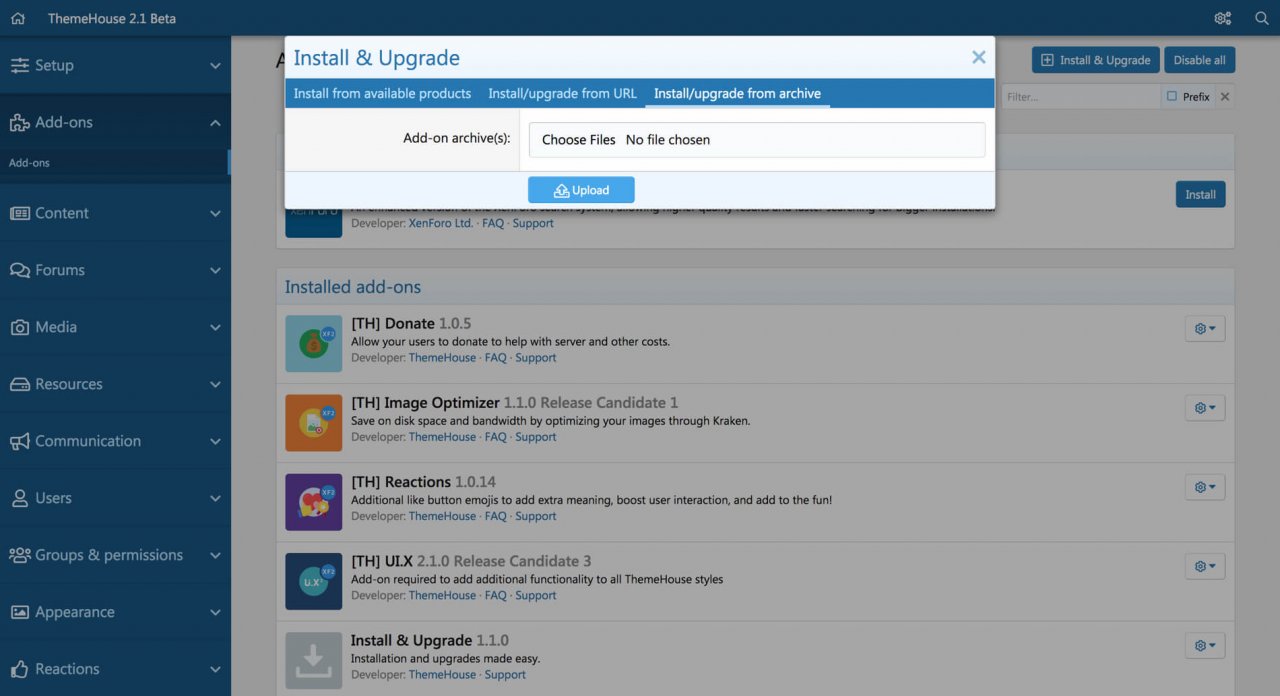Image resolution: width=1280 pixels, height=696 pixels.
Task: Click the home icon in top bar
Action: pyautogui.click(x=17, y=18)
